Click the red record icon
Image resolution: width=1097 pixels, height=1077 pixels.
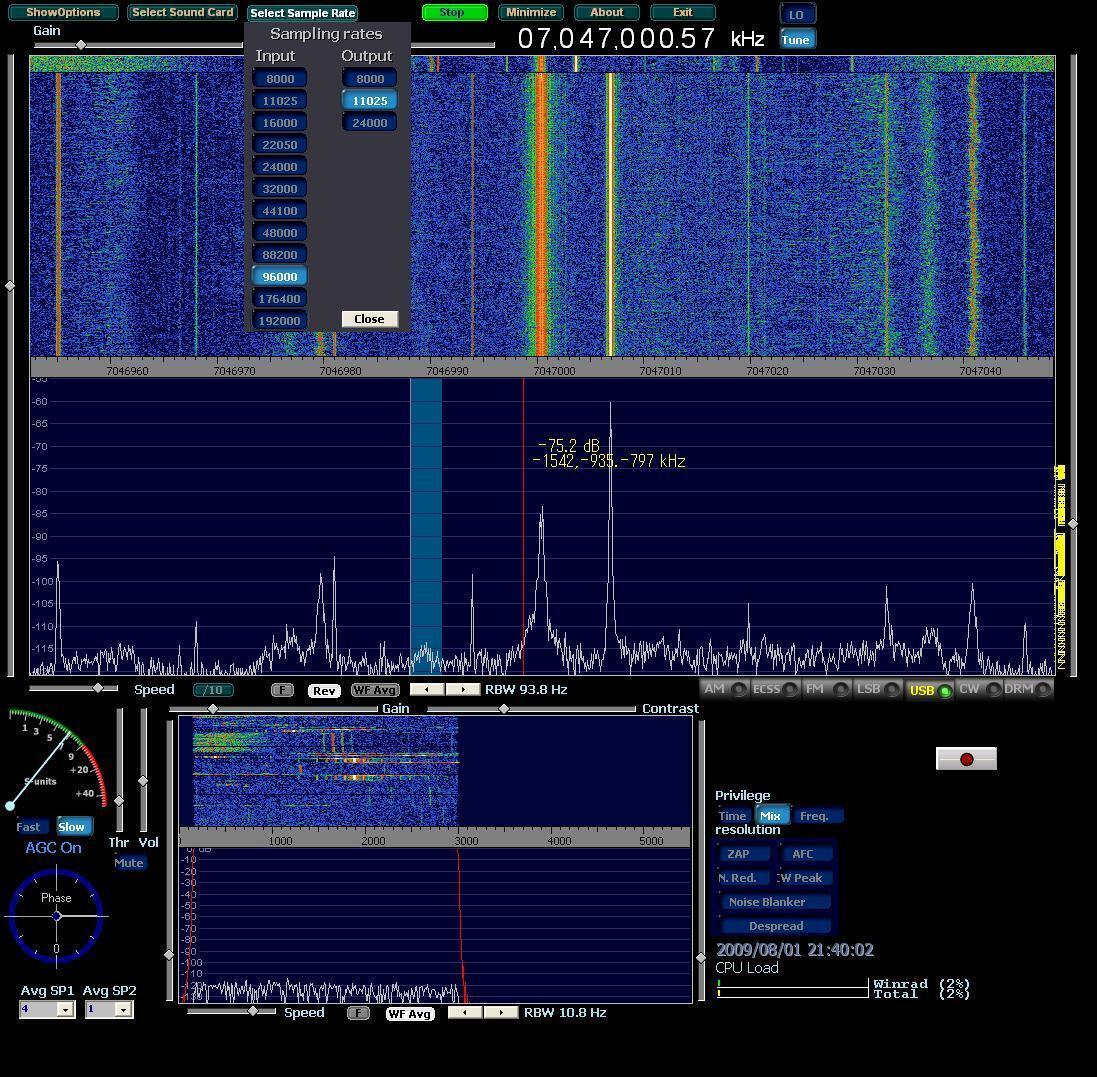(x=965, y=758)
